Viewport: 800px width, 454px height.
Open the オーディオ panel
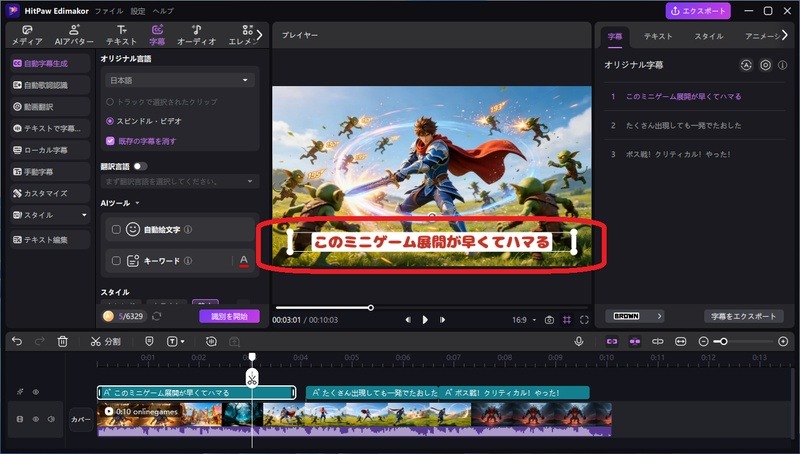(x=196, y=35)
